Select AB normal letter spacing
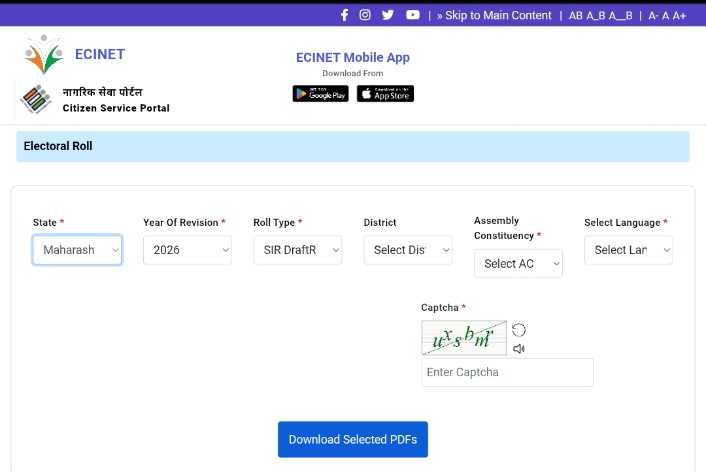This screenshot has width=706, height=472. coord(575,16)
